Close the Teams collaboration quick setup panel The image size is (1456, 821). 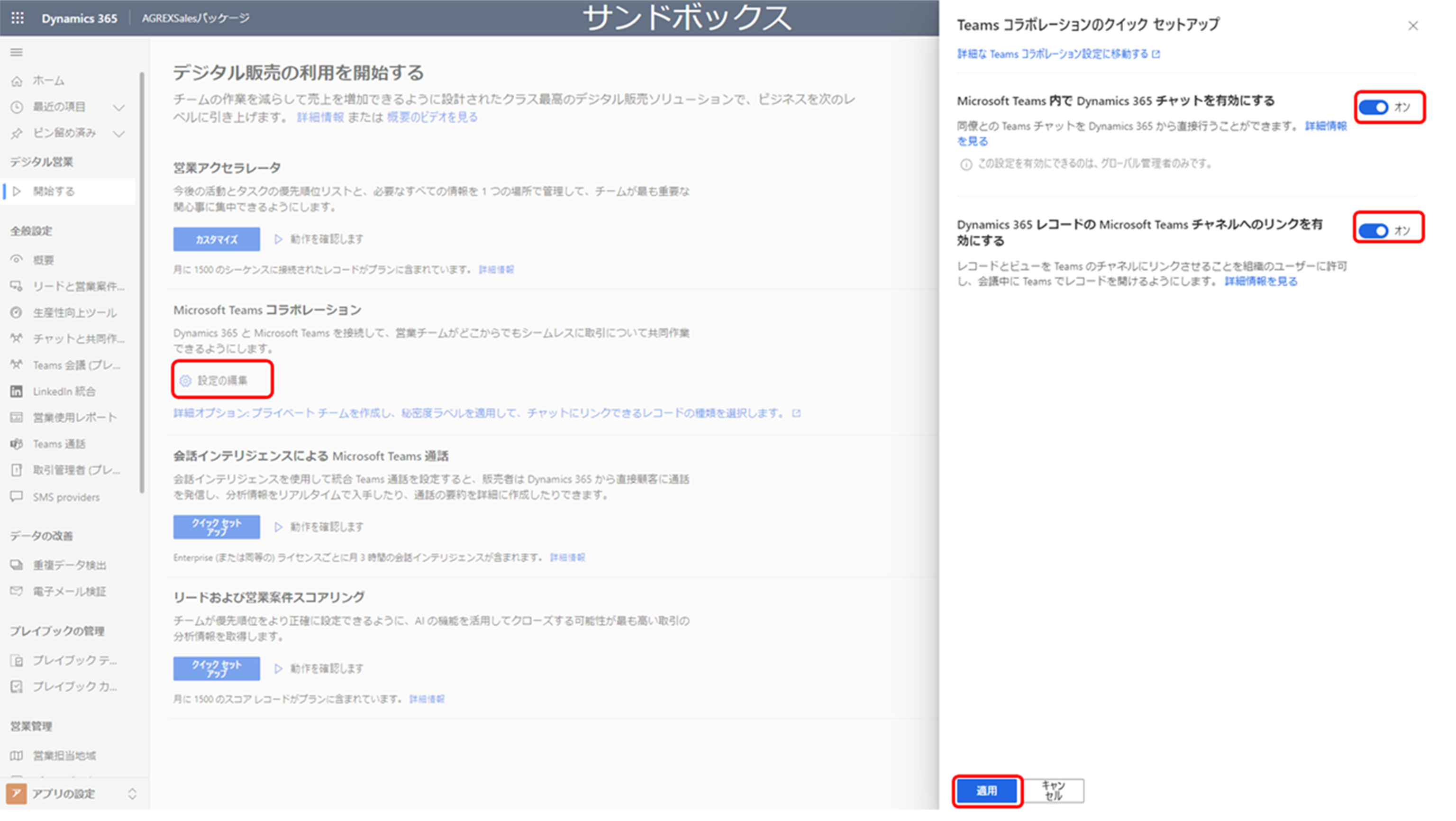tap(1413, 26)
